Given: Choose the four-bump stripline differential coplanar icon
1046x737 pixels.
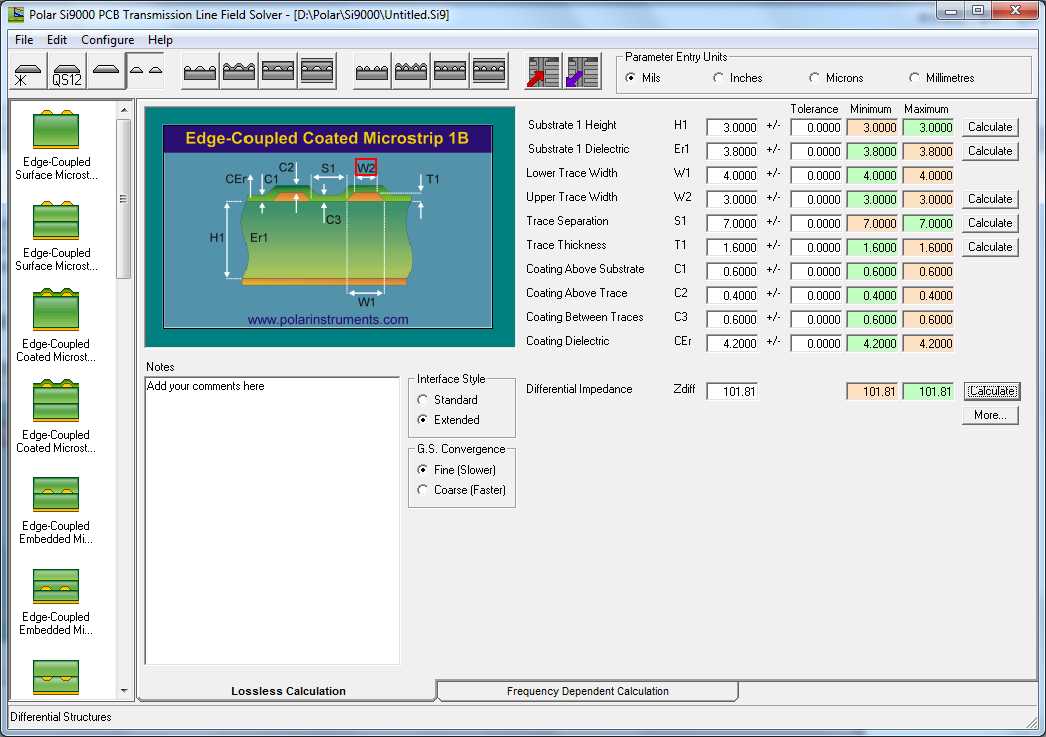Looking at the screenshot, I should click(489, 71).
